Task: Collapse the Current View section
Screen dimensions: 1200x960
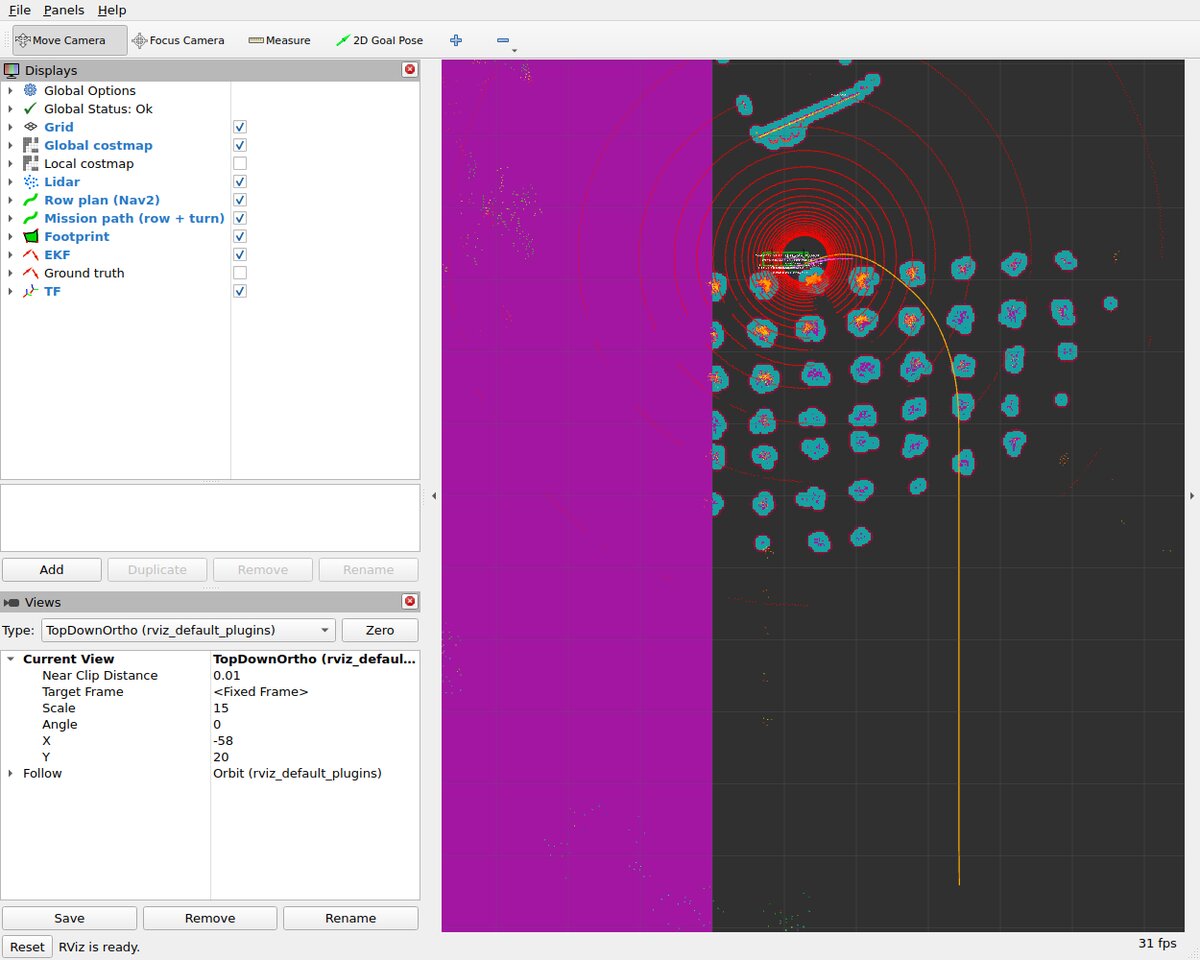Action: point(10,659)
